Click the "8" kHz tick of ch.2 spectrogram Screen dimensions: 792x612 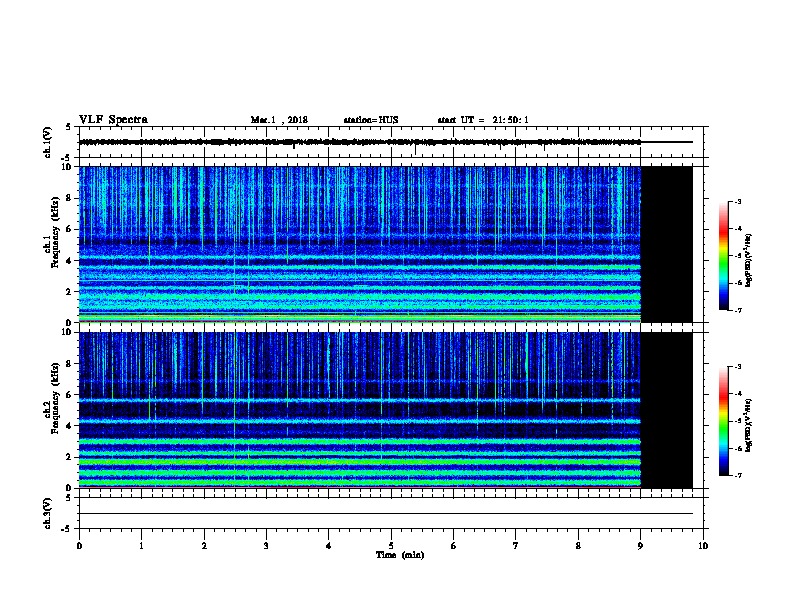coord(69,364)
